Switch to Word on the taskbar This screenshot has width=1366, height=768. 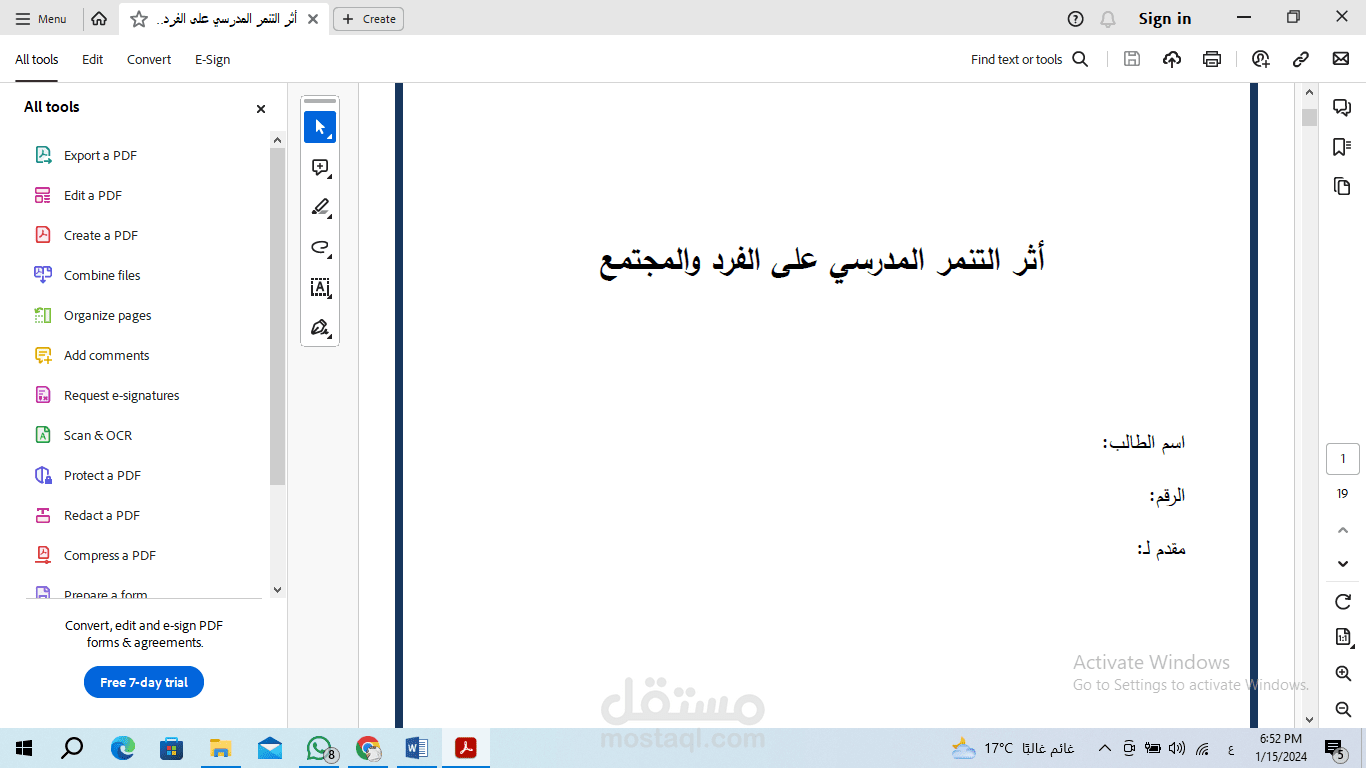[417, 748]
